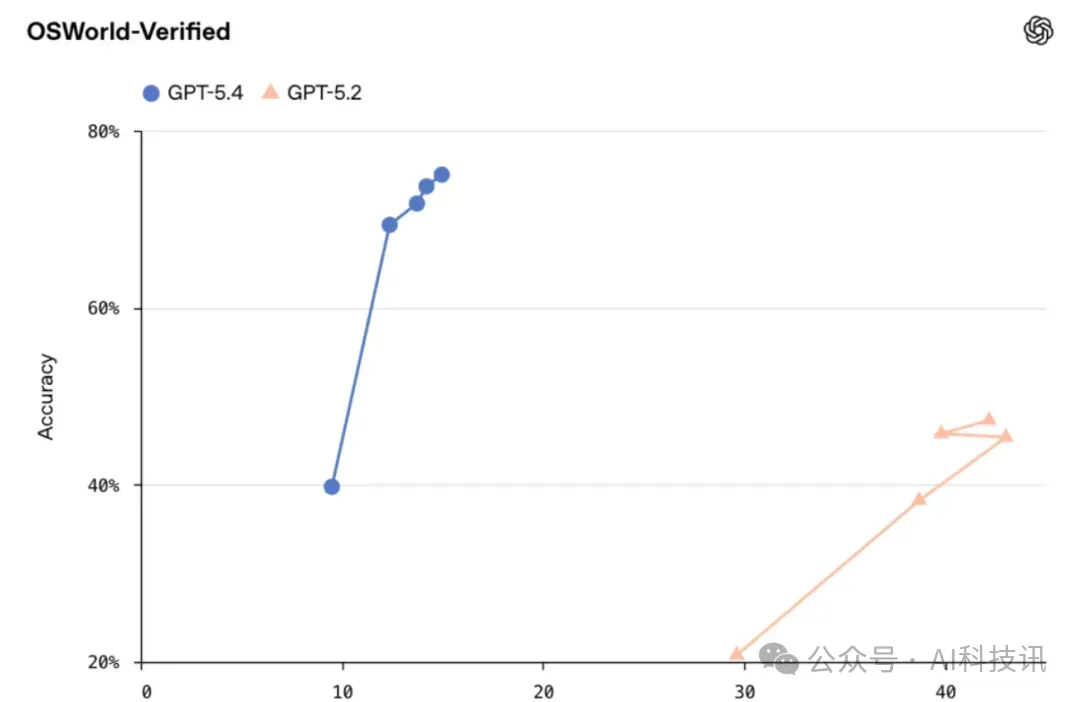The image size is (1080, 702).
Task: Click the 20 x-axis tick label
Action: pos(543,691)
